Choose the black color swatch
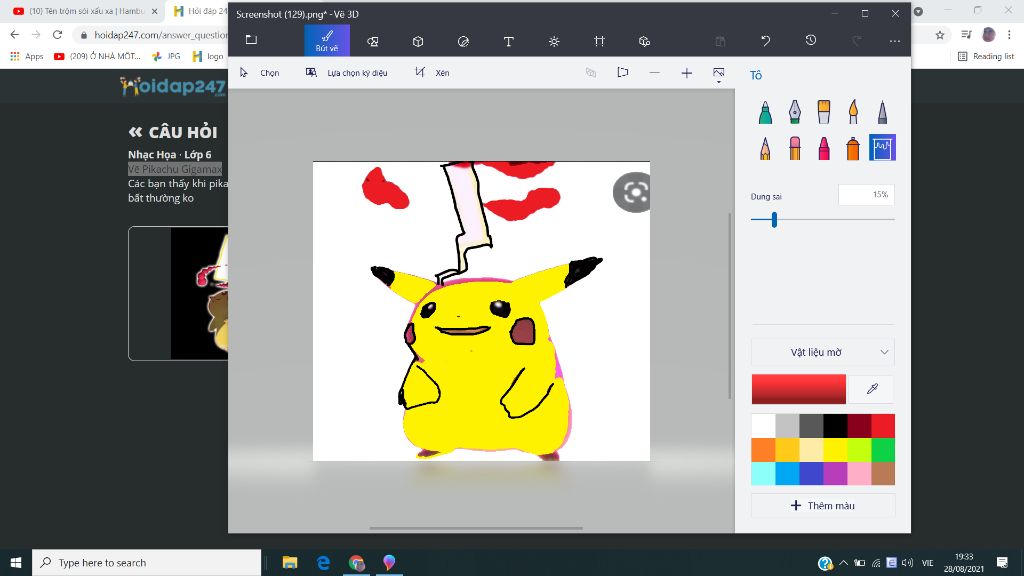 coord(835,426)
